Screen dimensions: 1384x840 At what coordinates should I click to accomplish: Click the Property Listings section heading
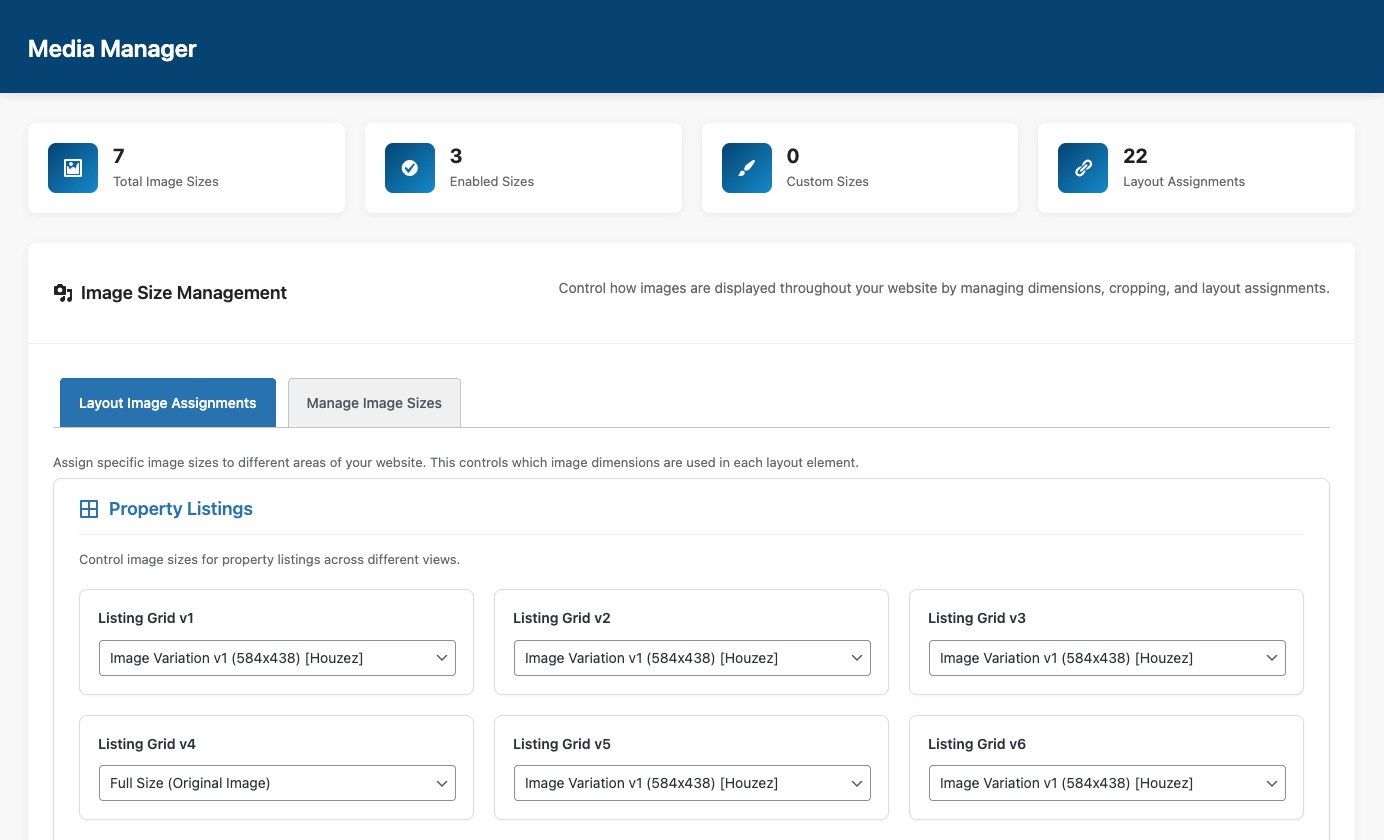pos(181,509)
